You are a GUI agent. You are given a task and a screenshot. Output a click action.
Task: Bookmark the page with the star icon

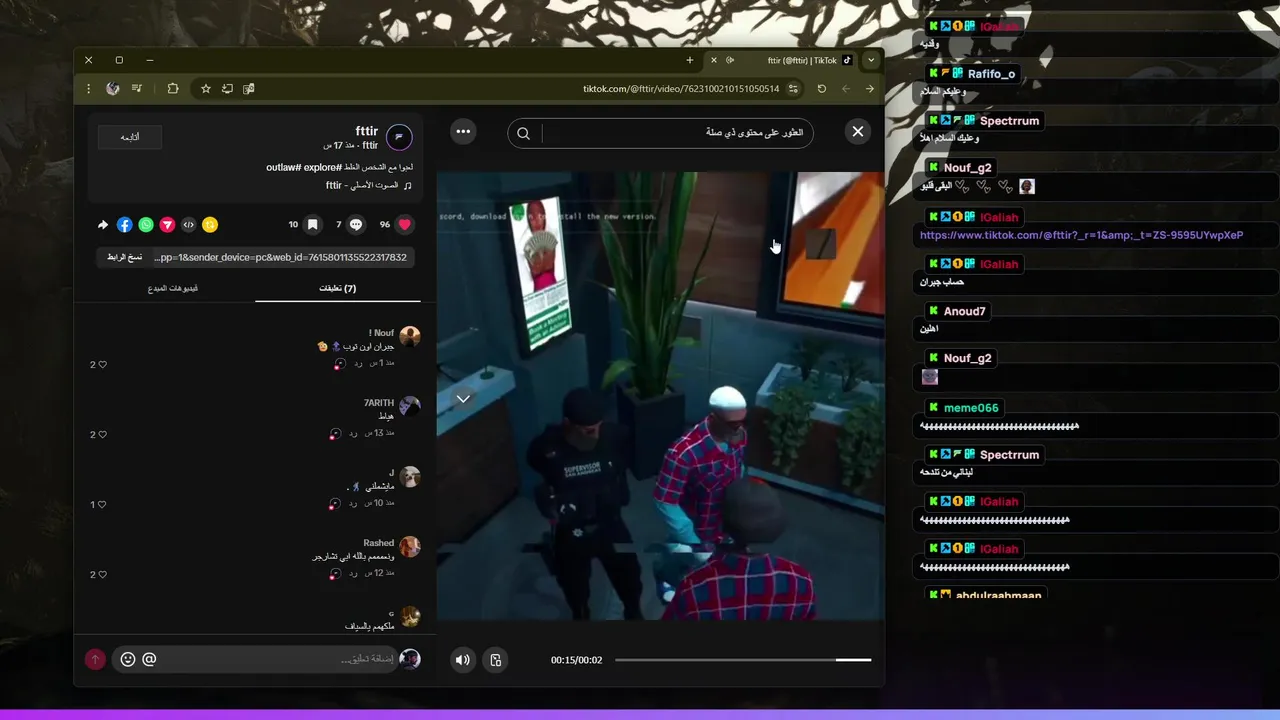click(x=206, y=89)
